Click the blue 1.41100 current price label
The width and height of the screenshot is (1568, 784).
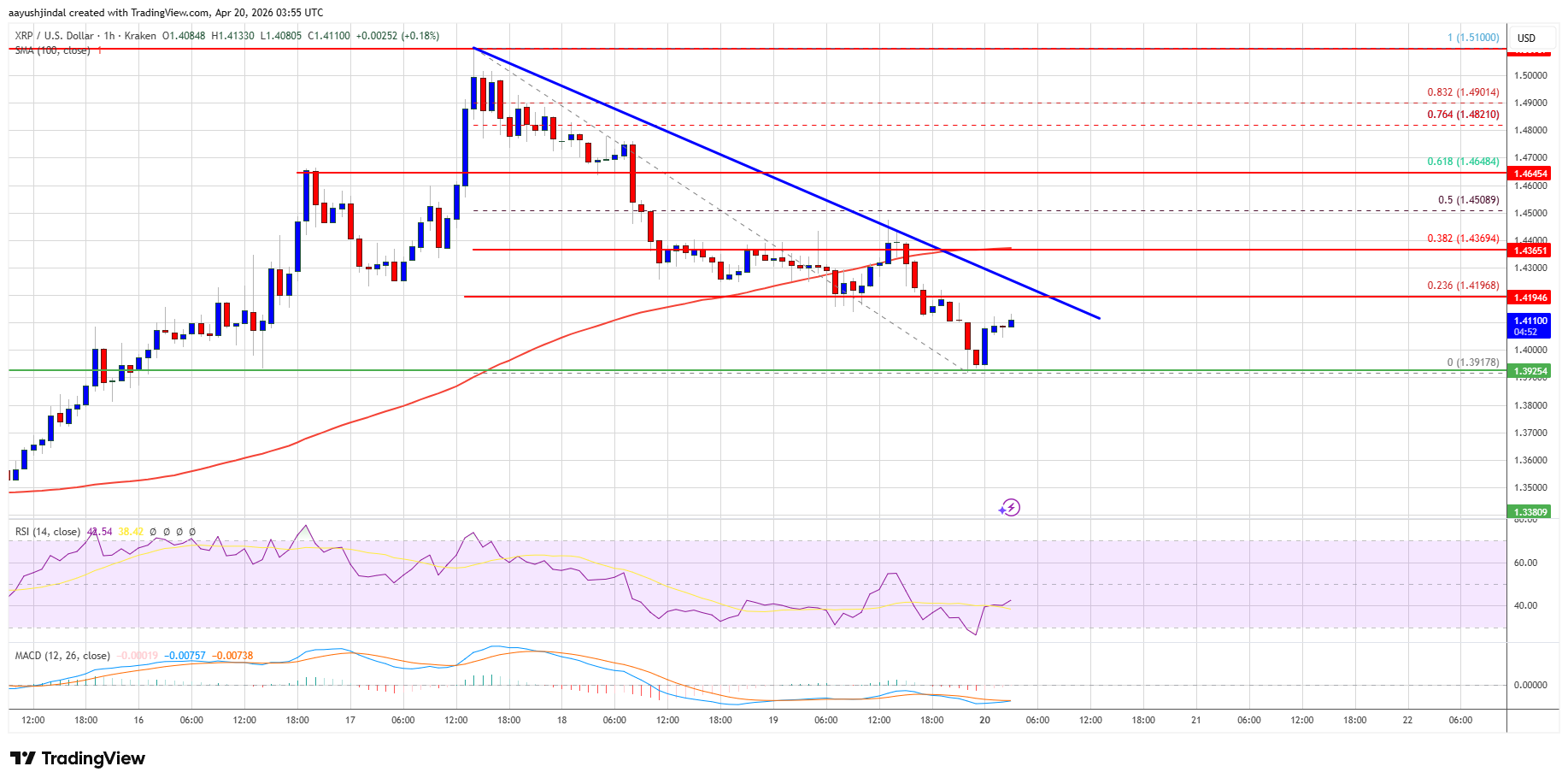click(1530, 326)
